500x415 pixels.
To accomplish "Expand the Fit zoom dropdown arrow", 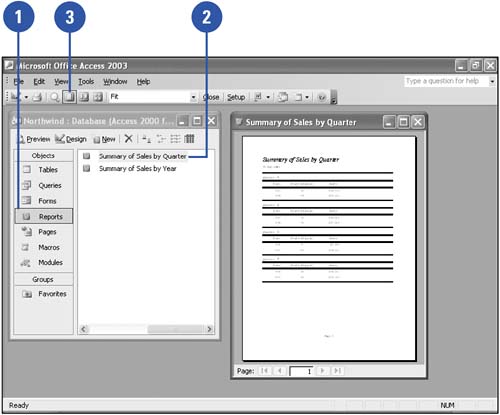I will click(193, 97).
